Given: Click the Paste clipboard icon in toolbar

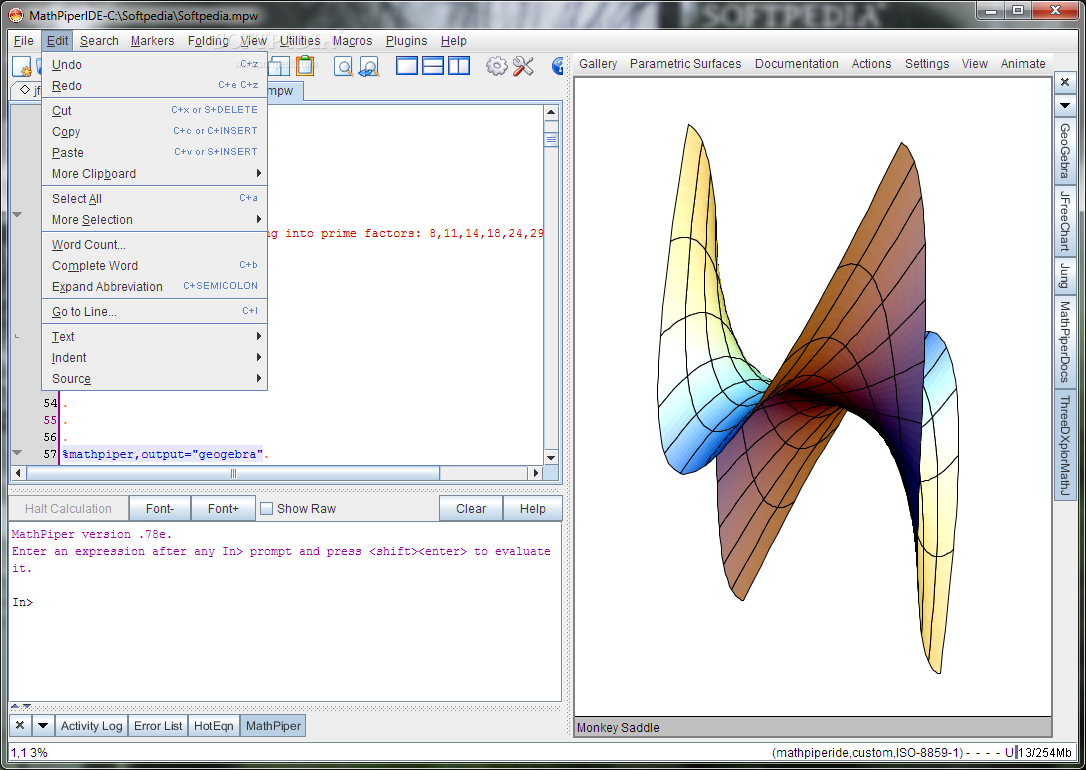Looking at the screenshot, I should click(x=304, y=66).
